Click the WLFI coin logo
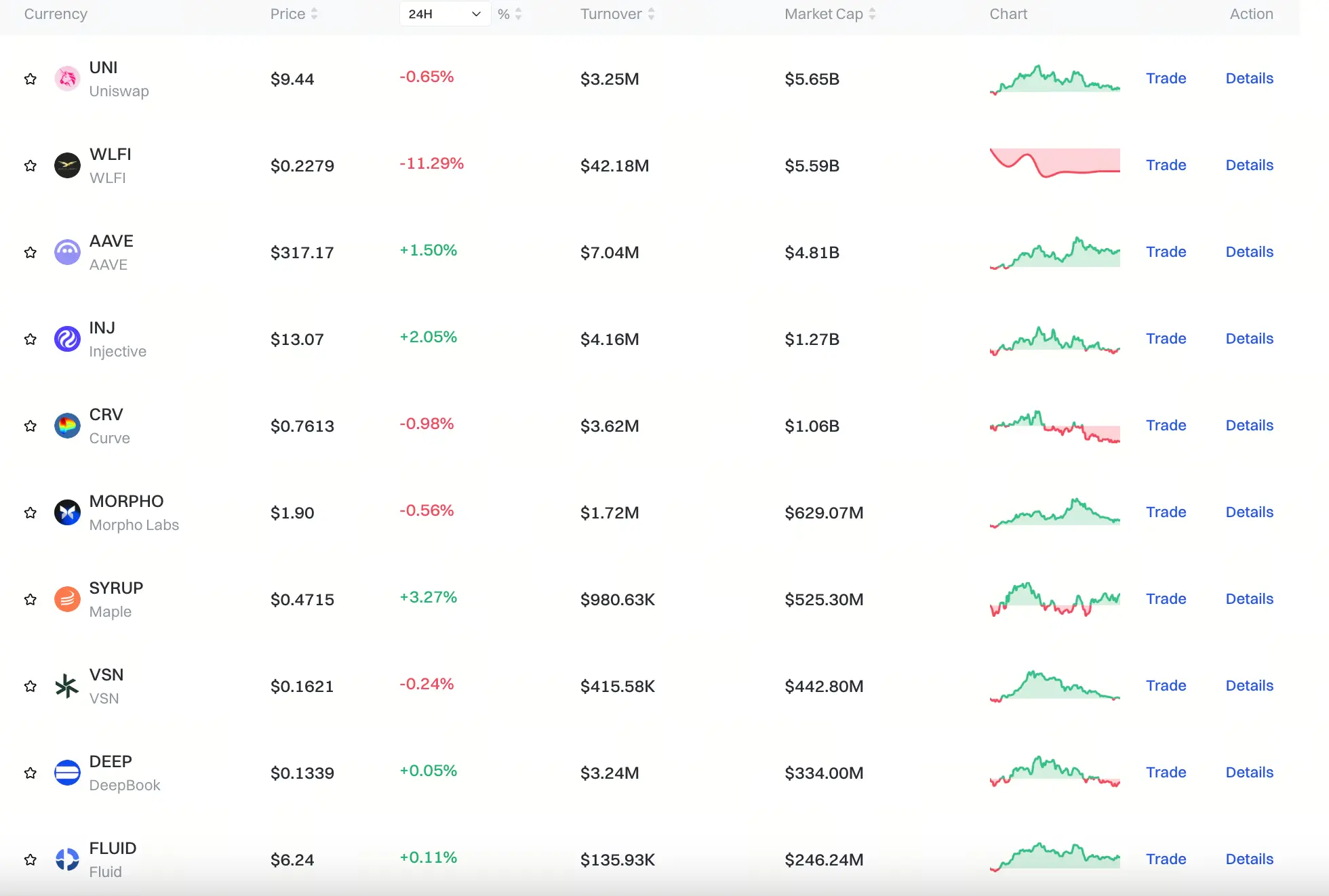1329x896 pixels. pyautogui.click(x=67, y=165)
